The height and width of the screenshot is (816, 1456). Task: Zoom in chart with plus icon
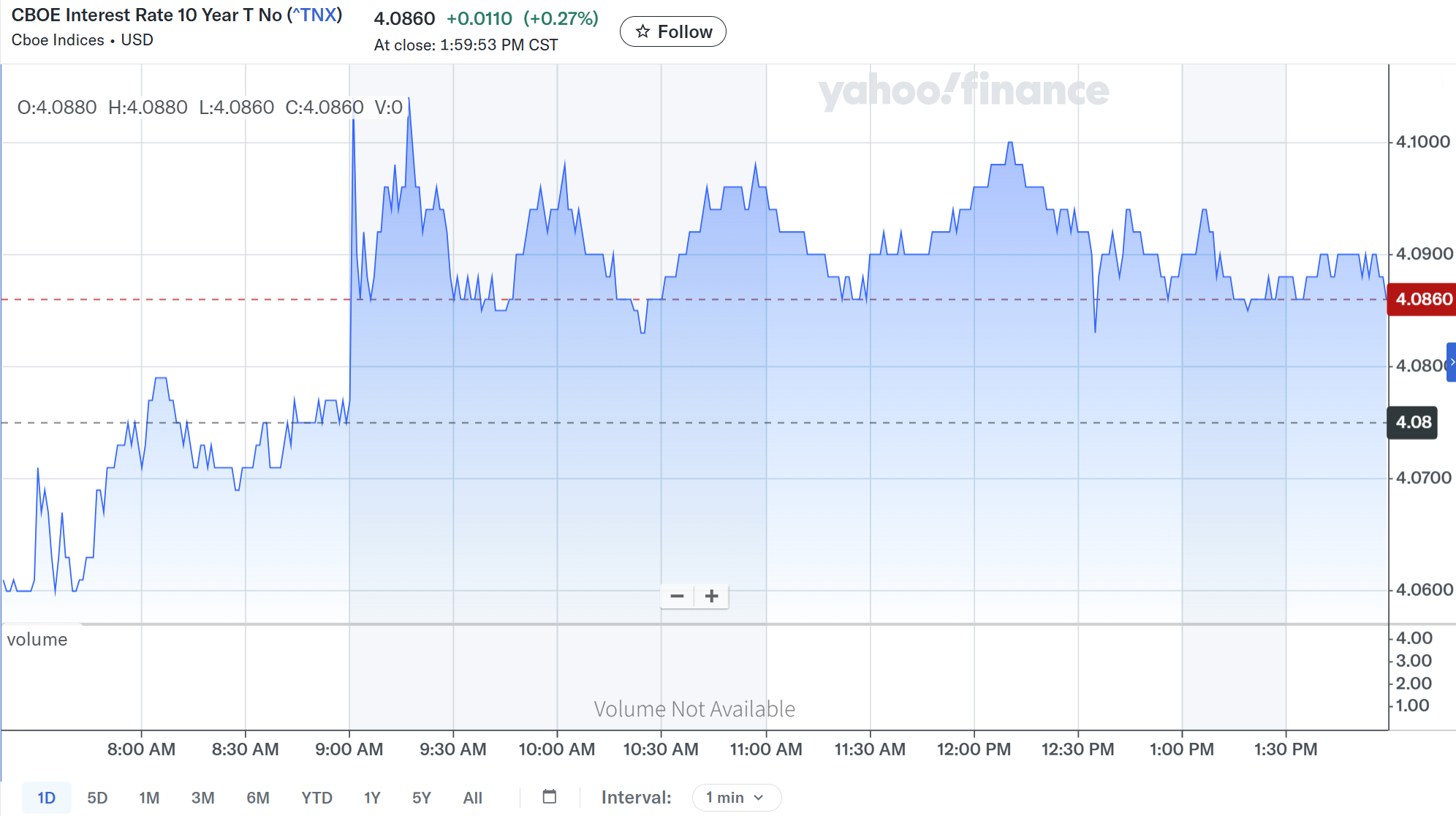click(x=711, y=596)
